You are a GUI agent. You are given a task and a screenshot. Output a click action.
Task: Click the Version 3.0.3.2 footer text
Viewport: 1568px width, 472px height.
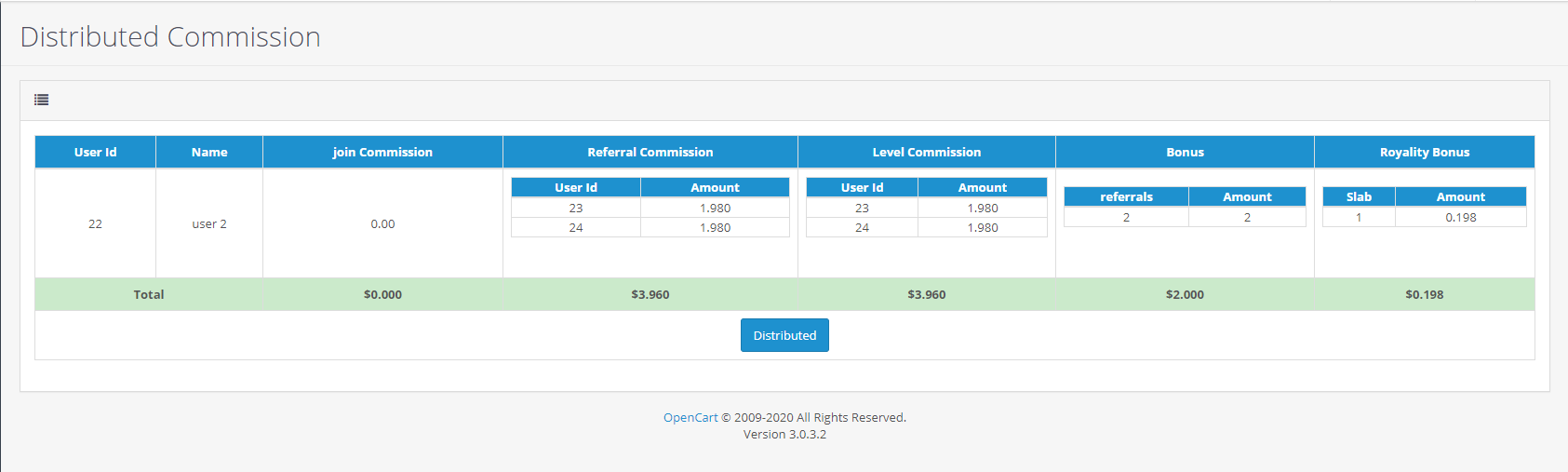point(784,434)
